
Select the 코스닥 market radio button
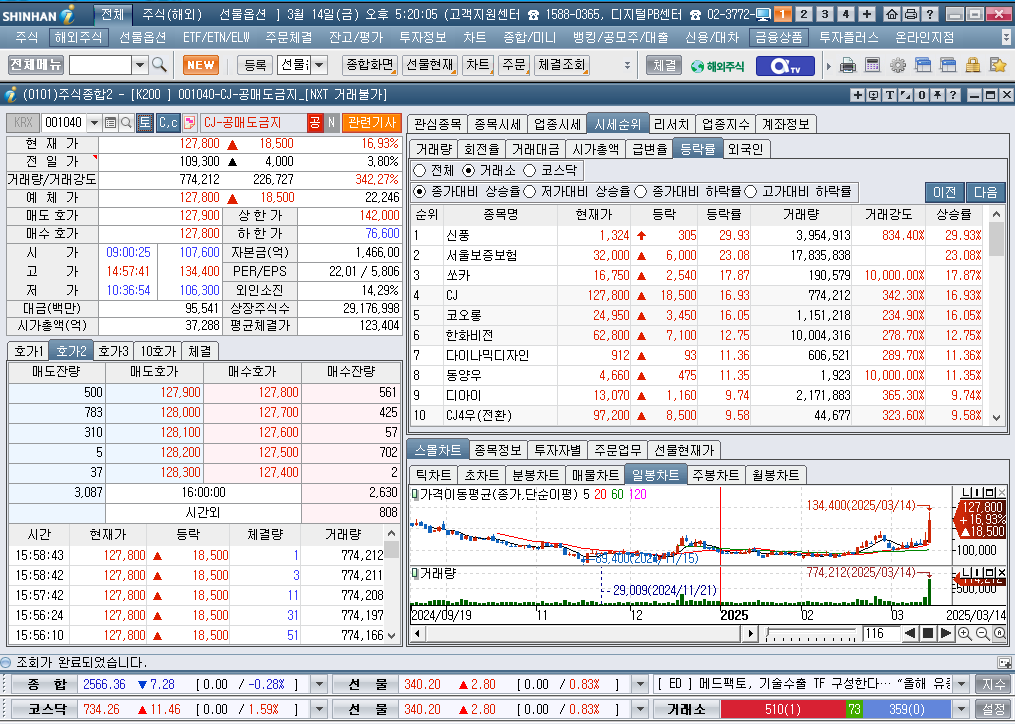(530, 170)
